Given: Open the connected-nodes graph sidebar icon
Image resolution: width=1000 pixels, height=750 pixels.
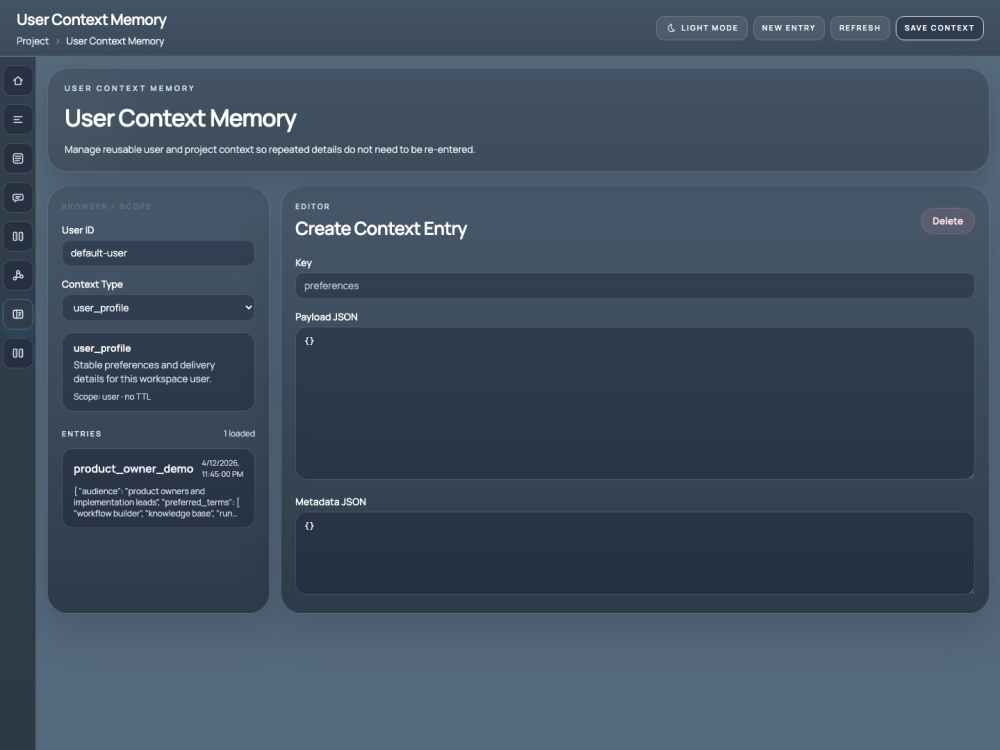Looking at the screenshot, I should (18, 276).
